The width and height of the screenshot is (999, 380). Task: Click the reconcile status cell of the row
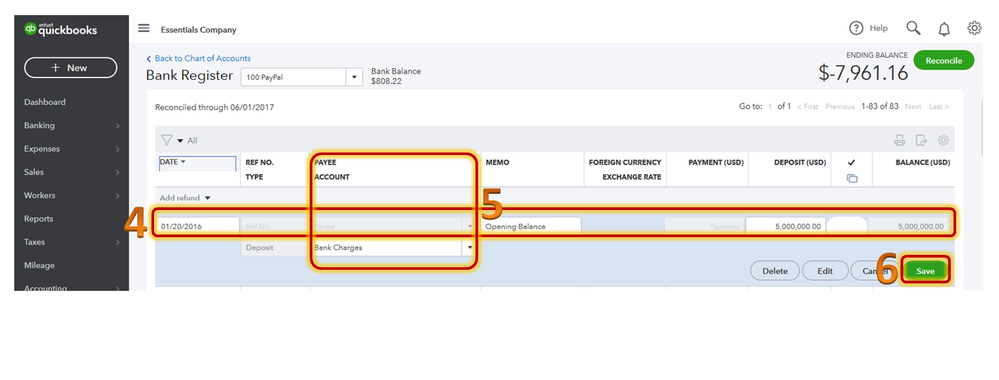coord(847,226)
